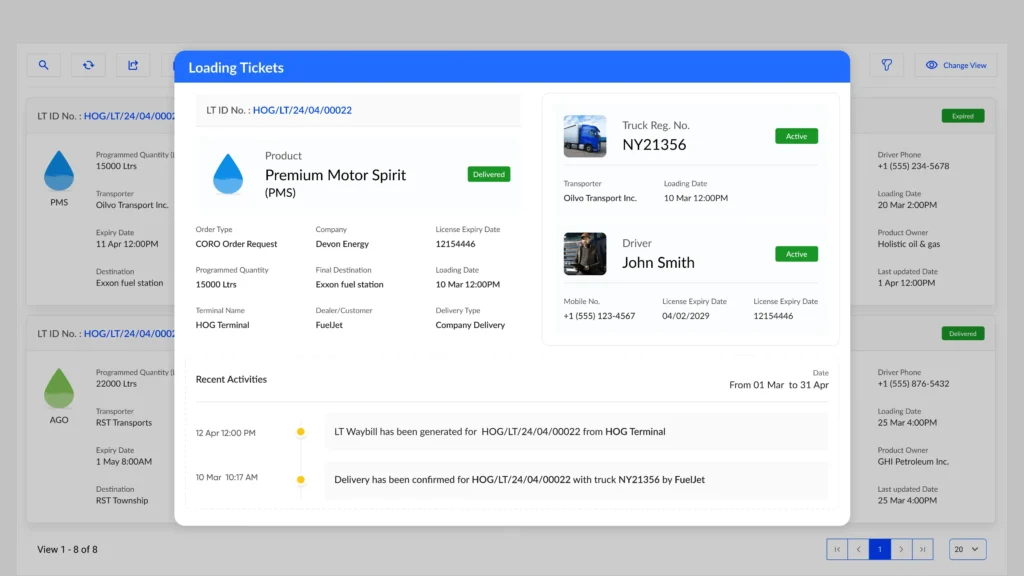Click the 12 Apr timeline activity marker
Viewport: 1024px width, 576px height.
(300, 432)
